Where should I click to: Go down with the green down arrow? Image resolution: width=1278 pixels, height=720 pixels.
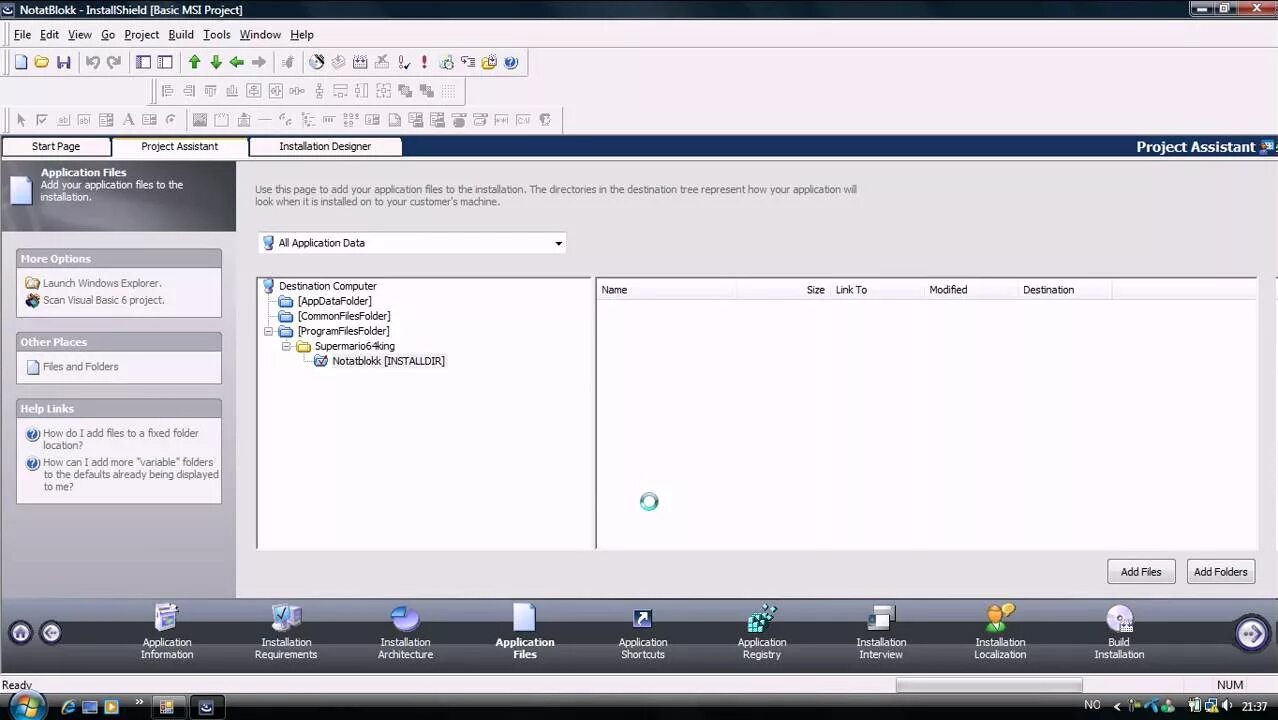pos(216,62)
